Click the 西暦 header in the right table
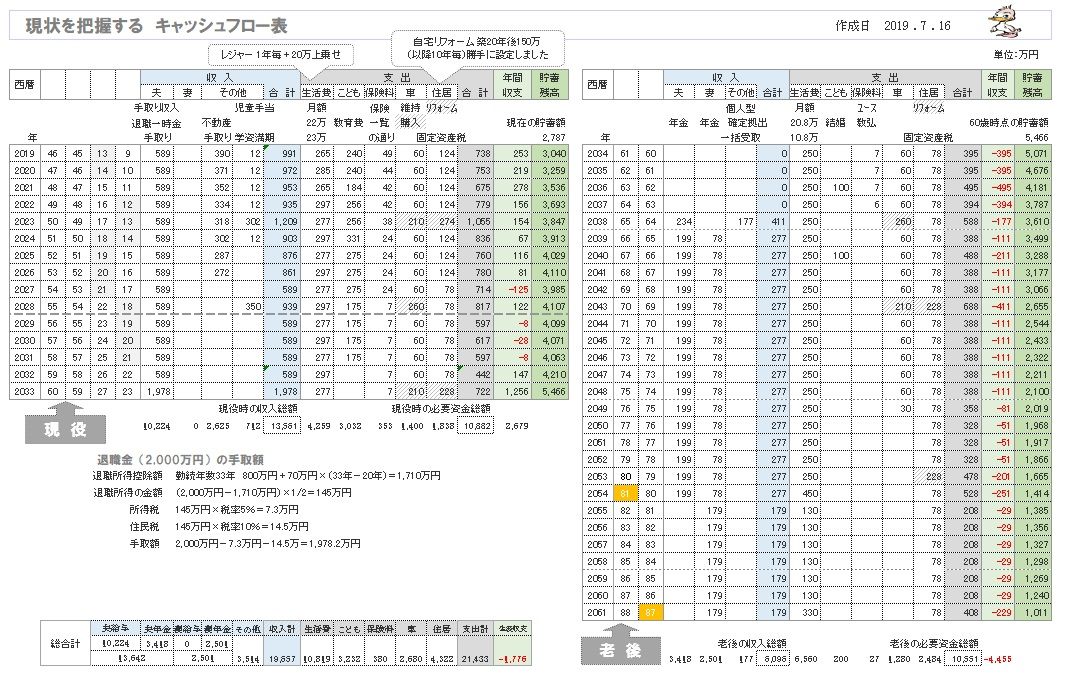This screenshot has height=677, width=1067. tap(597, 84)
